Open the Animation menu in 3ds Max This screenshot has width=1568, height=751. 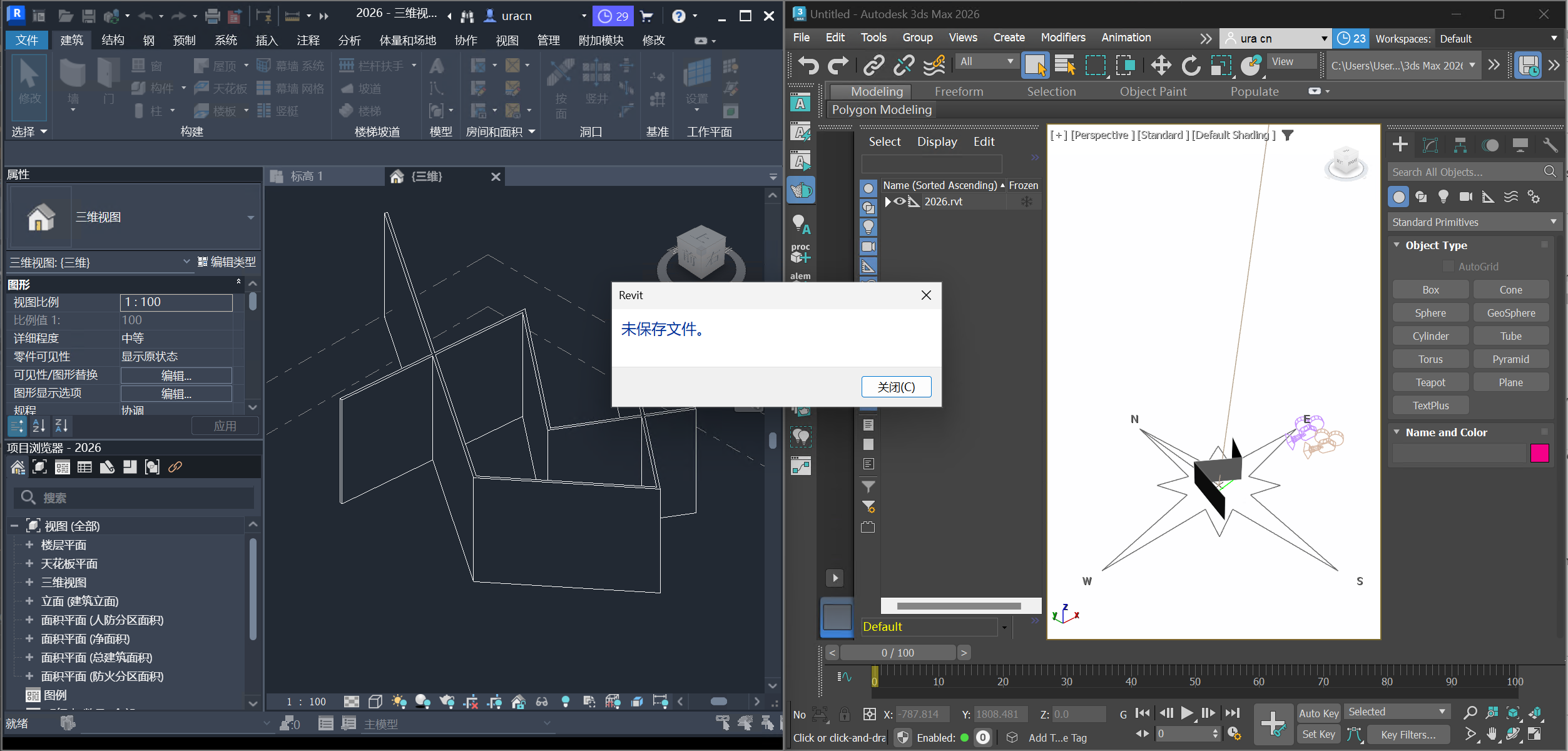[1126, 38]
